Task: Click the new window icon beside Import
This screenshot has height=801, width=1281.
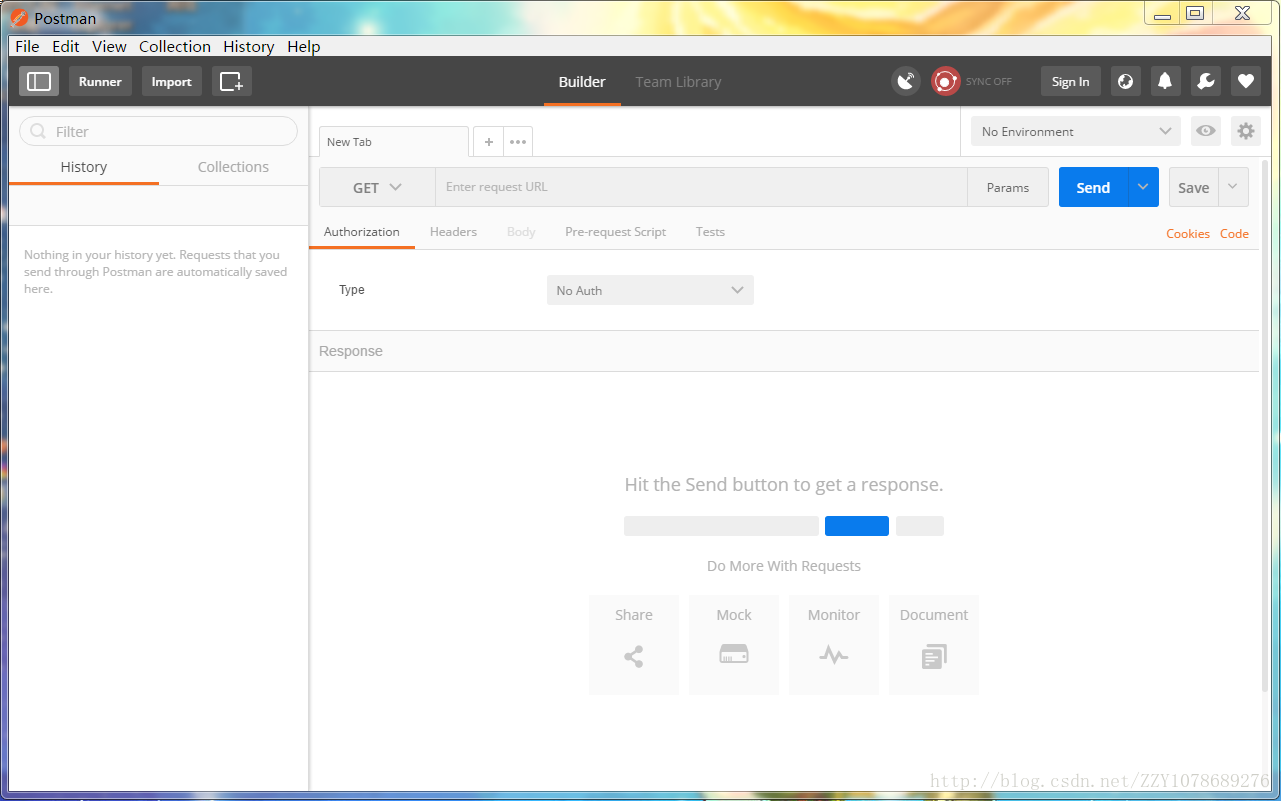Action: pyautogui.click(x=232, y=82)
